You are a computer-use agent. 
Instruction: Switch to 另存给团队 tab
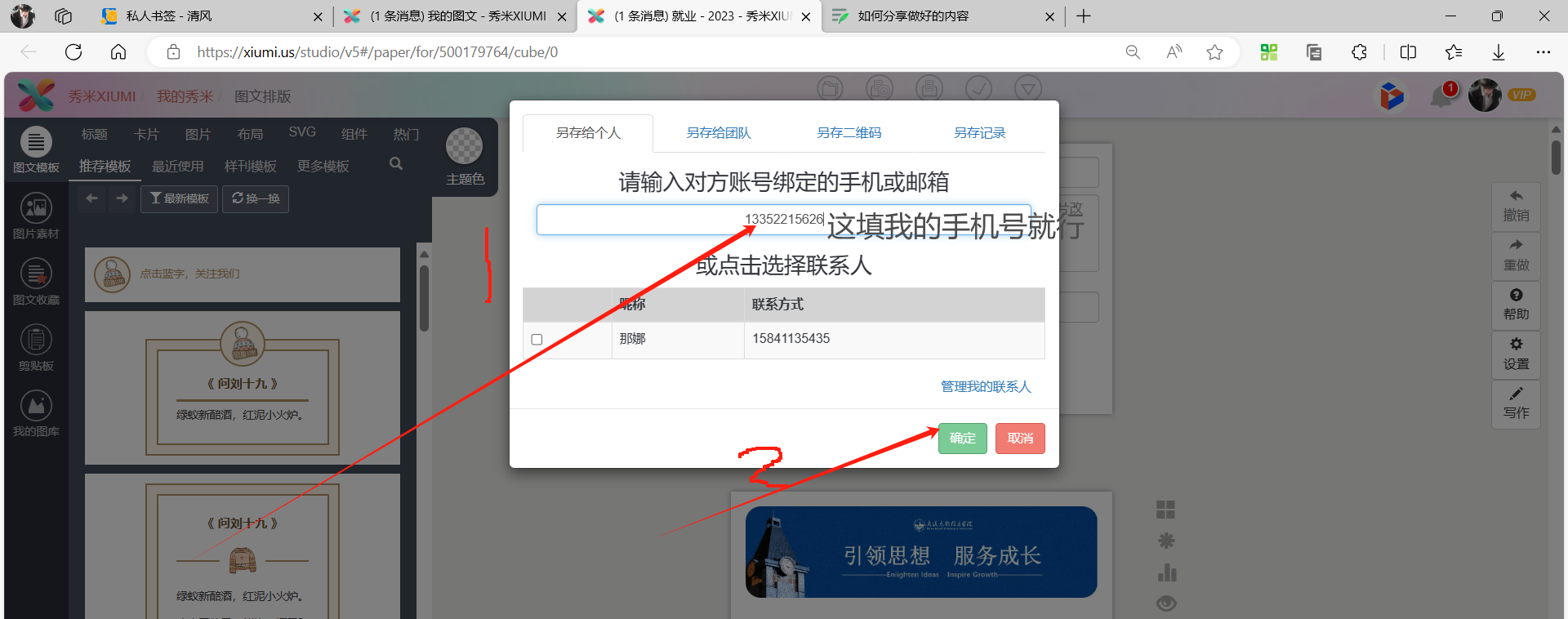point(718,133)
